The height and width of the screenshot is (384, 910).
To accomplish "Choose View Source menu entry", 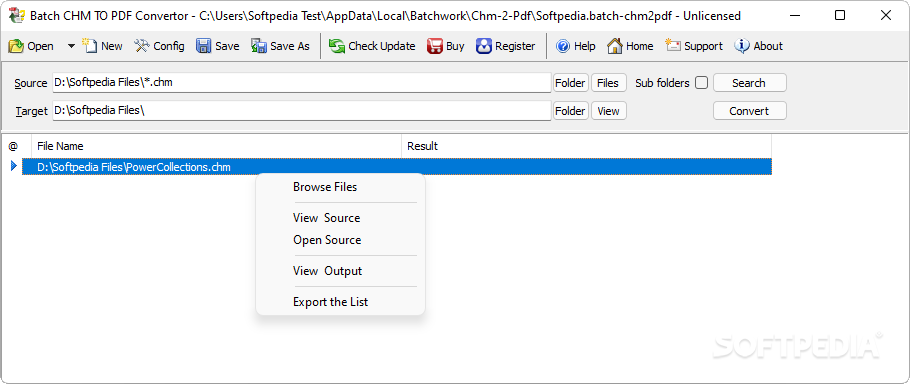I will (x=340, y=218).
